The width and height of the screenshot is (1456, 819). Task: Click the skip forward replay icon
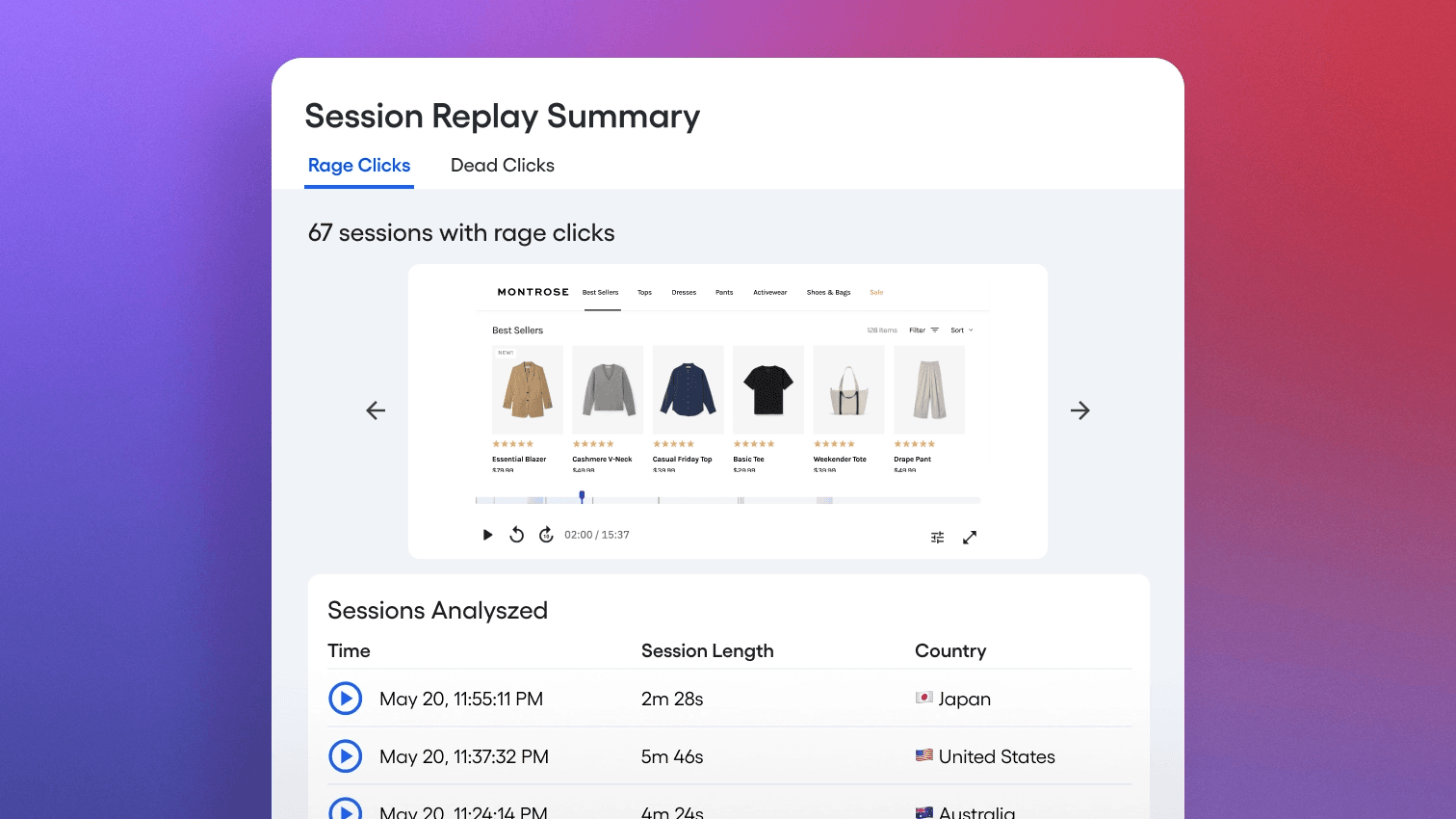coord(546,535)
